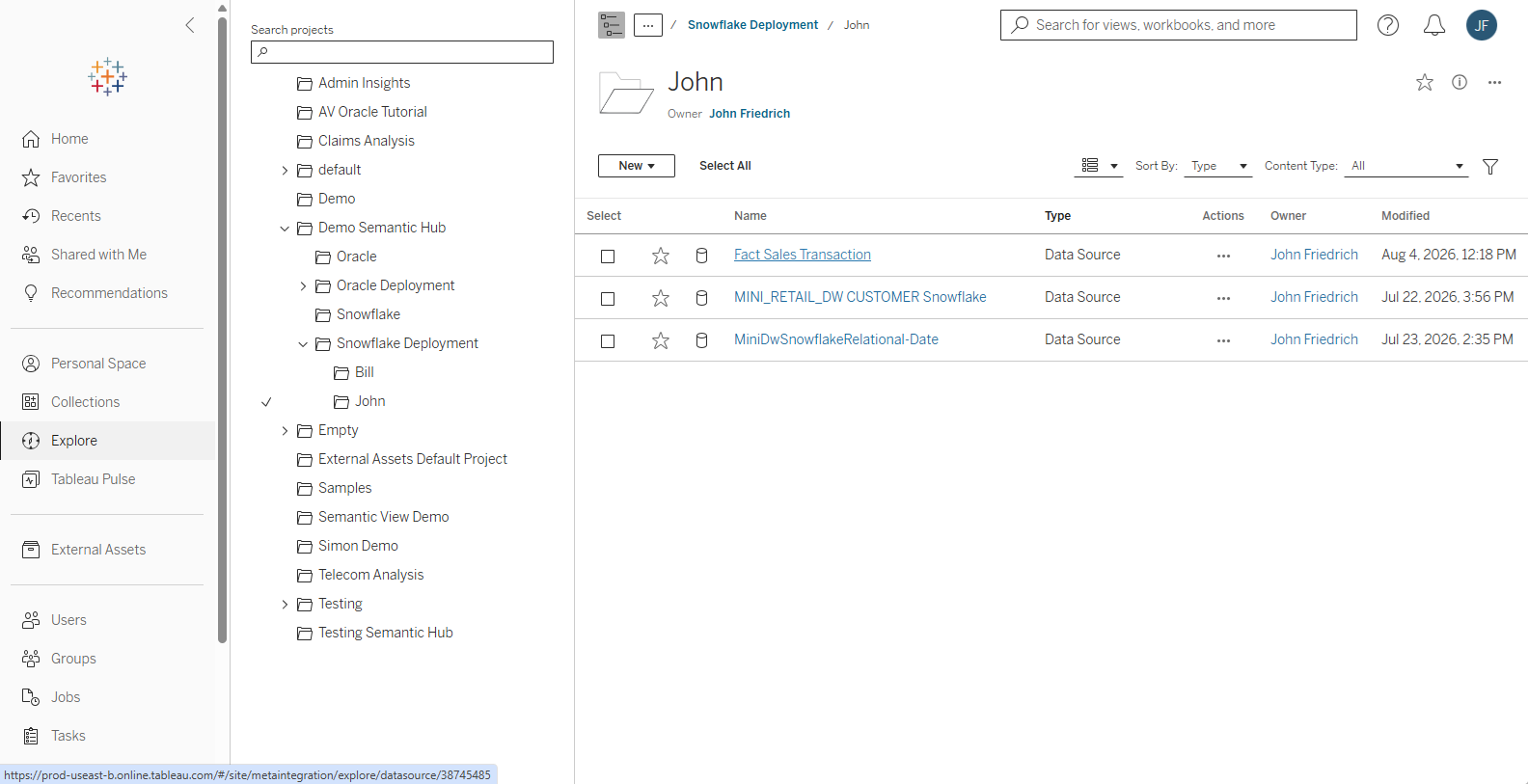
Task: Expand the Oracle Deployment project
Action: pyautogui.click(x=303, y=286)
